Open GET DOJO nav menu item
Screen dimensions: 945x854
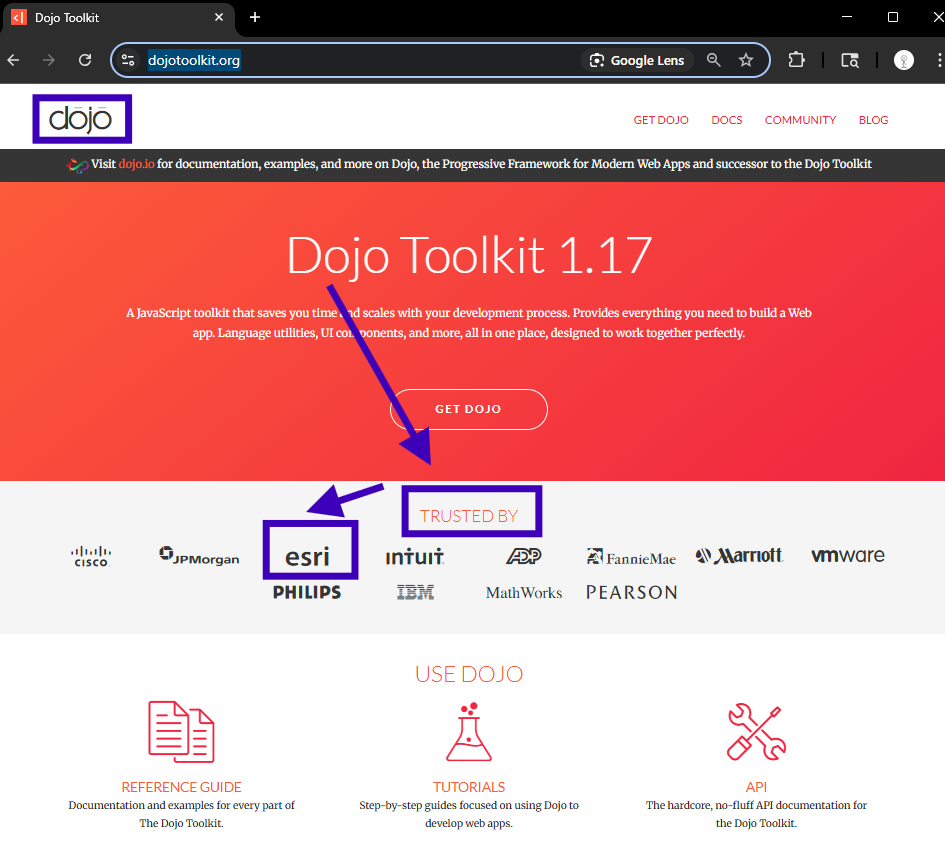coord(661,120)
